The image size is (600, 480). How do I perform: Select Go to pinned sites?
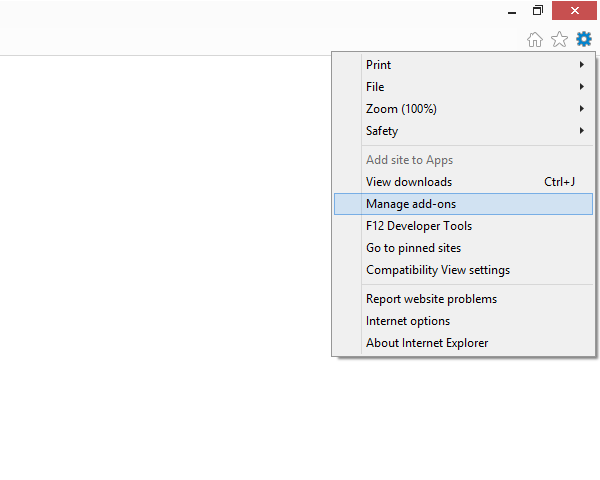pos(413,248)
